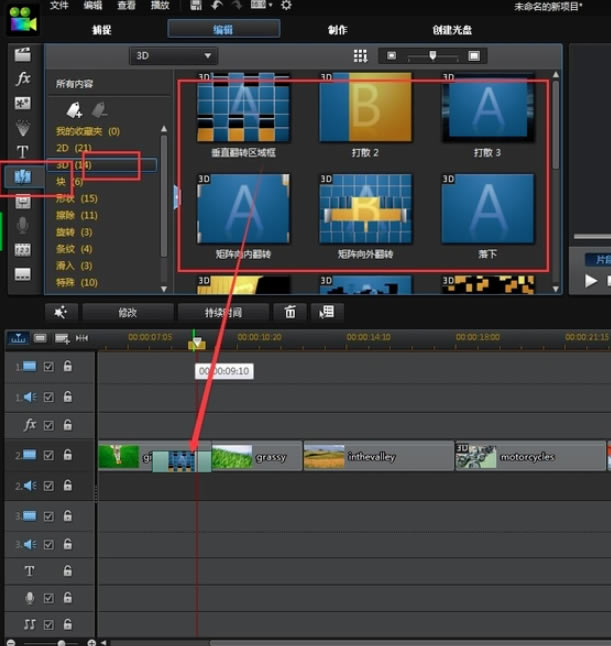Collapse the library category panel arrow
The height and width of the screenshot is (646, 611).
pyautogui.click(x=177, y=197)
